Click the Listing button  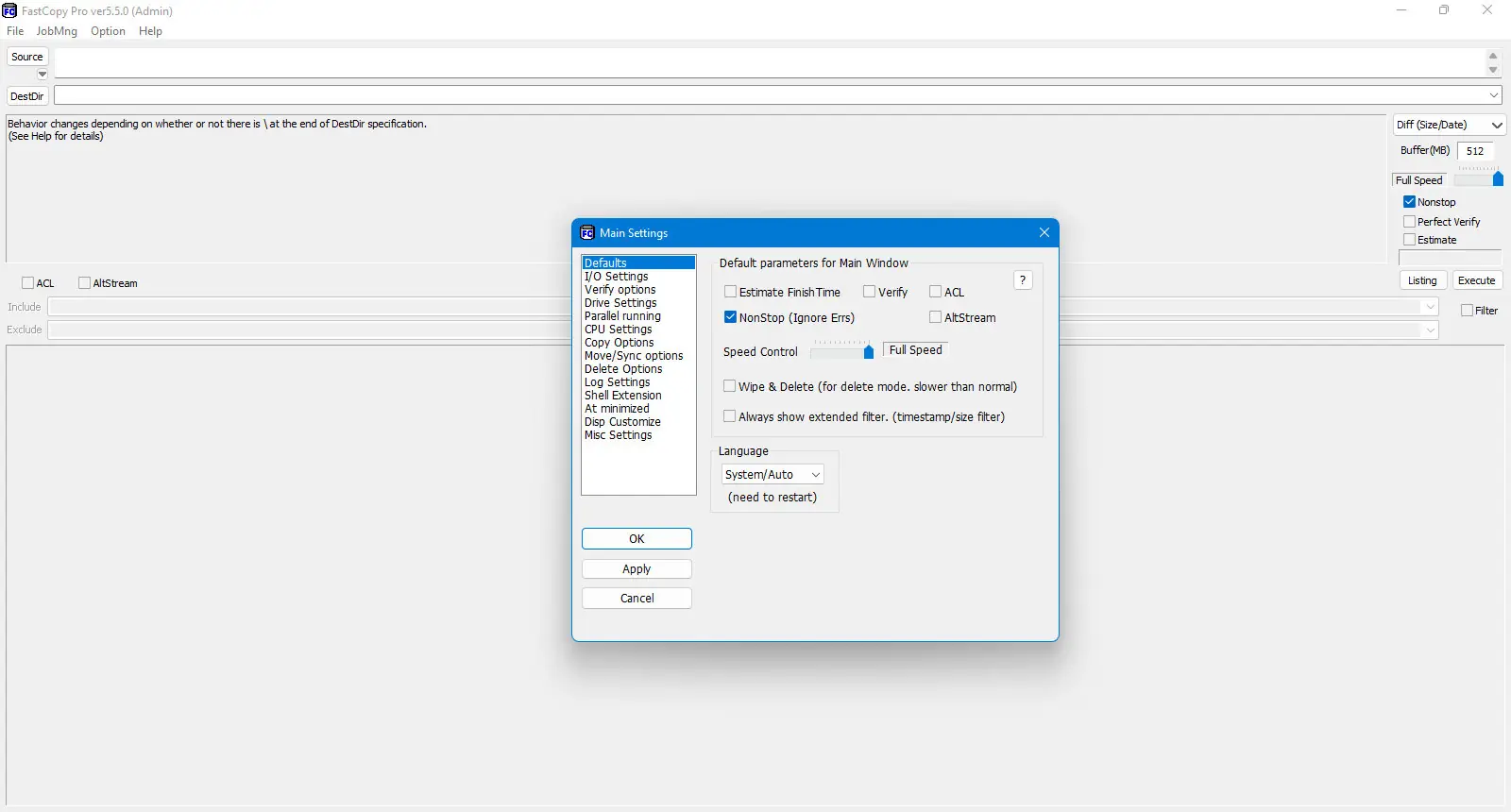pyautogui.click(x=1422, y=280)
